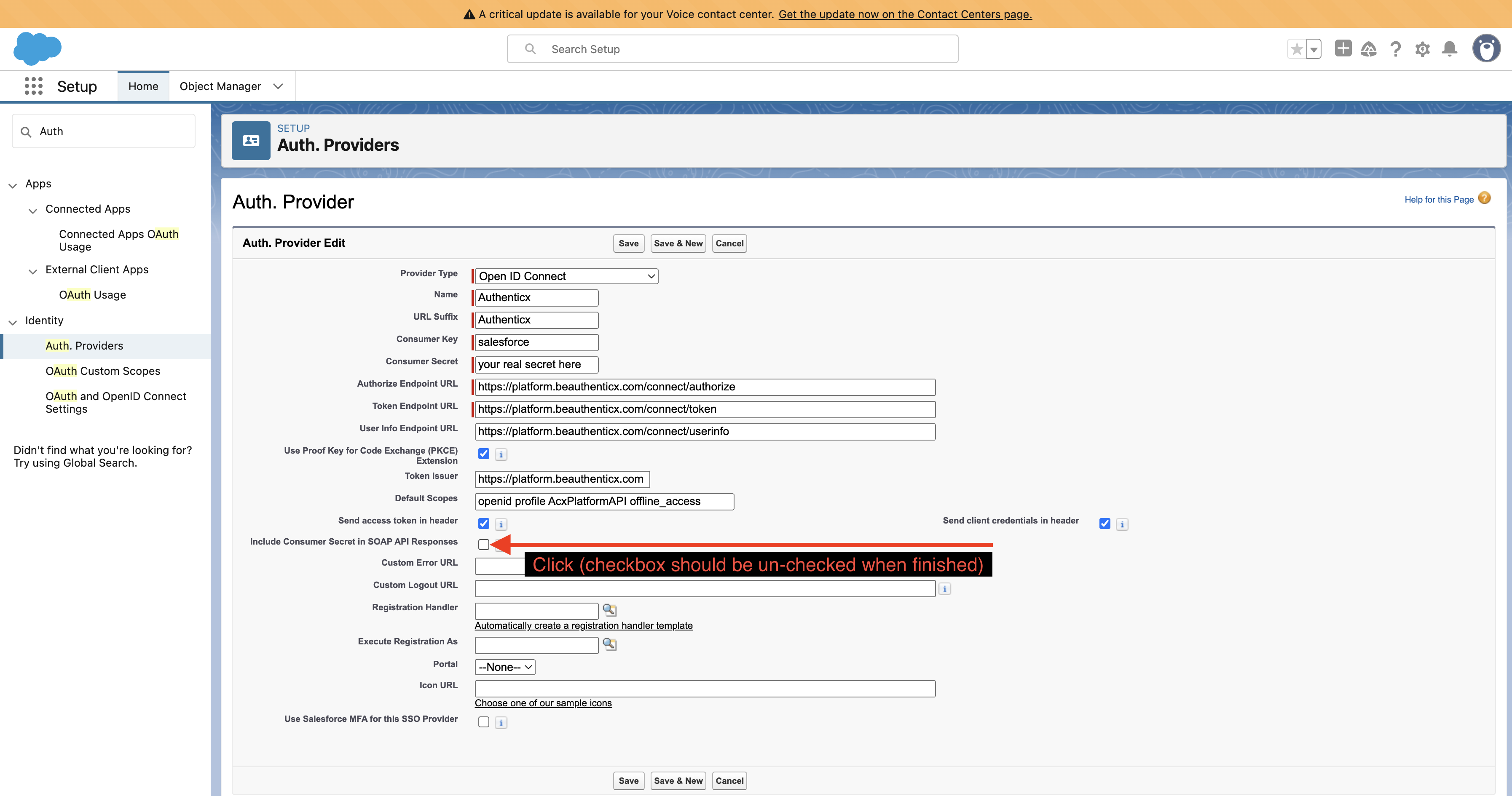Open the Global Actions plus icon
This screenshot has height=796, width=1512.
[1343, 49]
